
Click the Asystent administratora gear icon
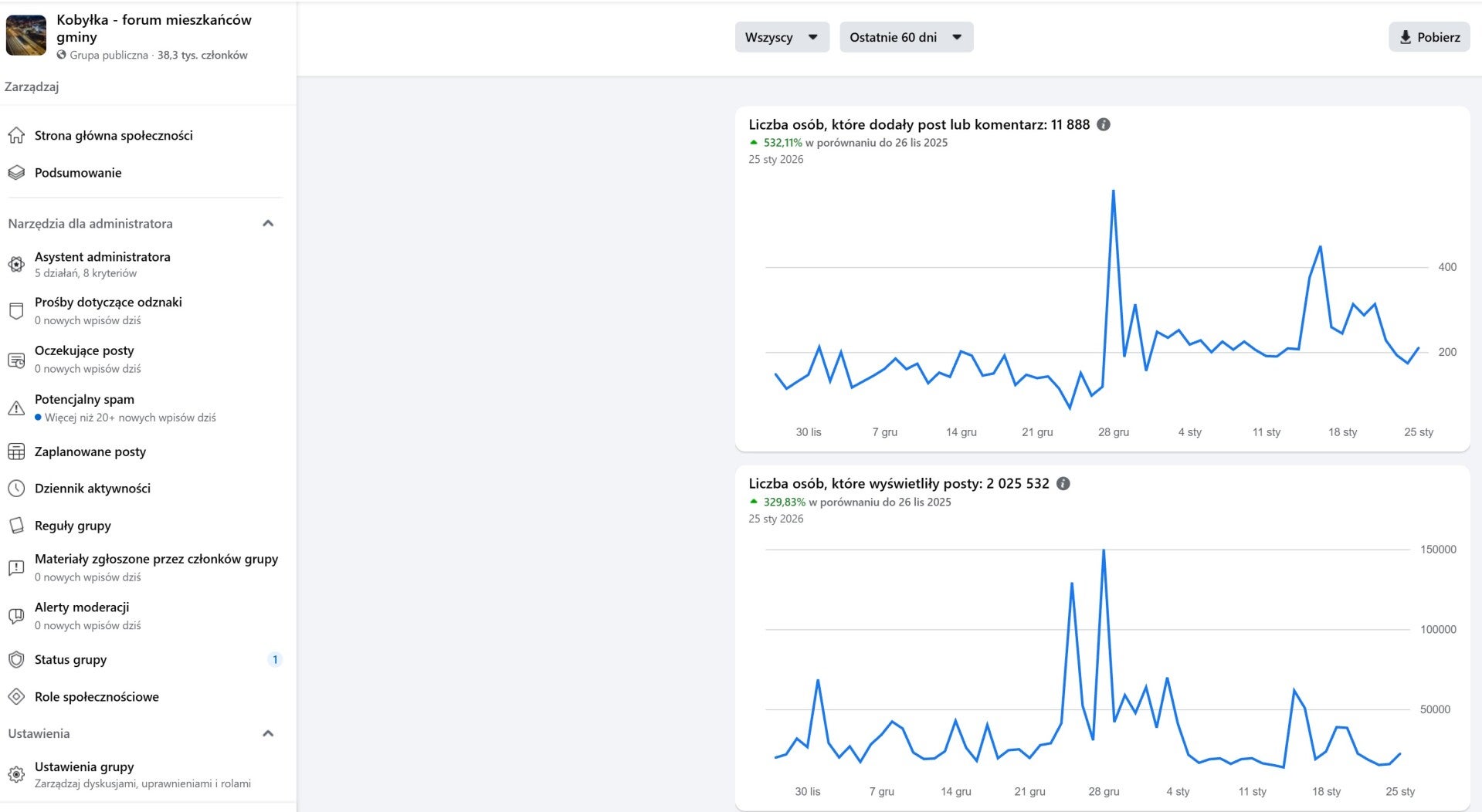(16, 264)
